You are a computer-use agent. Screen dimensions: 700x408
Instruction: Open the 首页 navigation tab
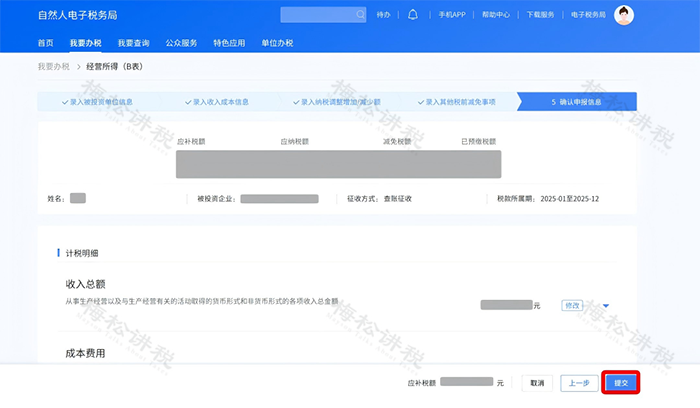coord(46,43)
